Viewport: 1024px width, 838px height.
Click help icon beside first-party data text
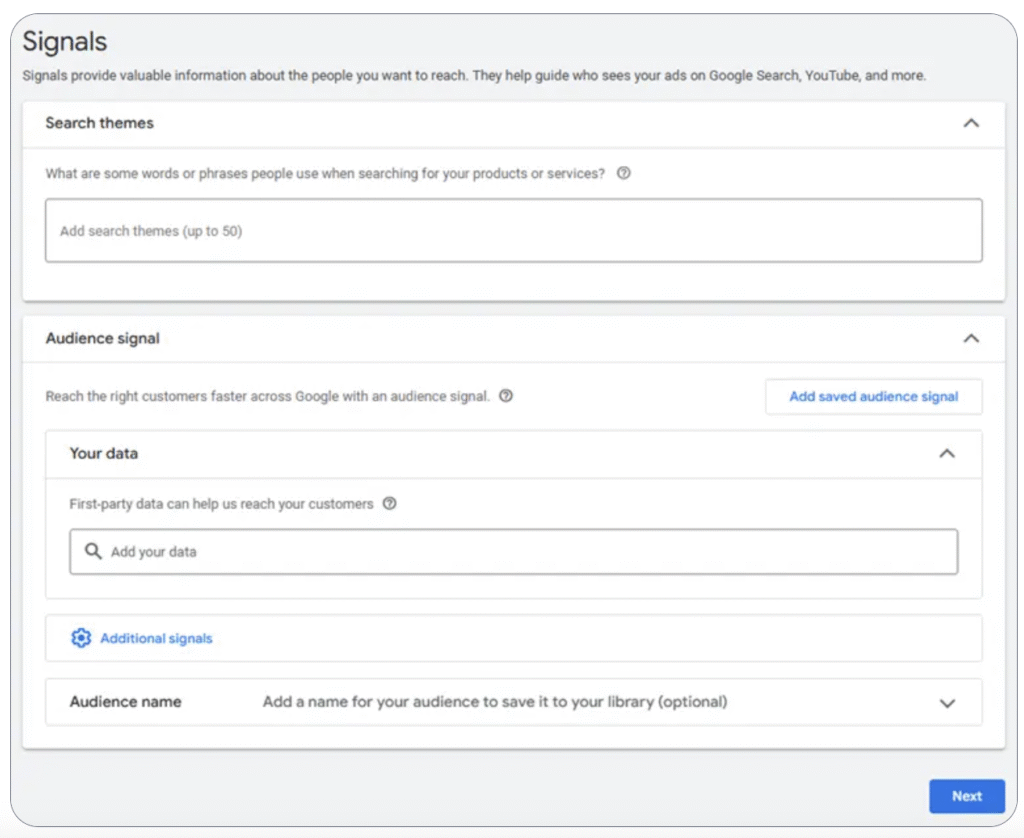pos(390,504)
